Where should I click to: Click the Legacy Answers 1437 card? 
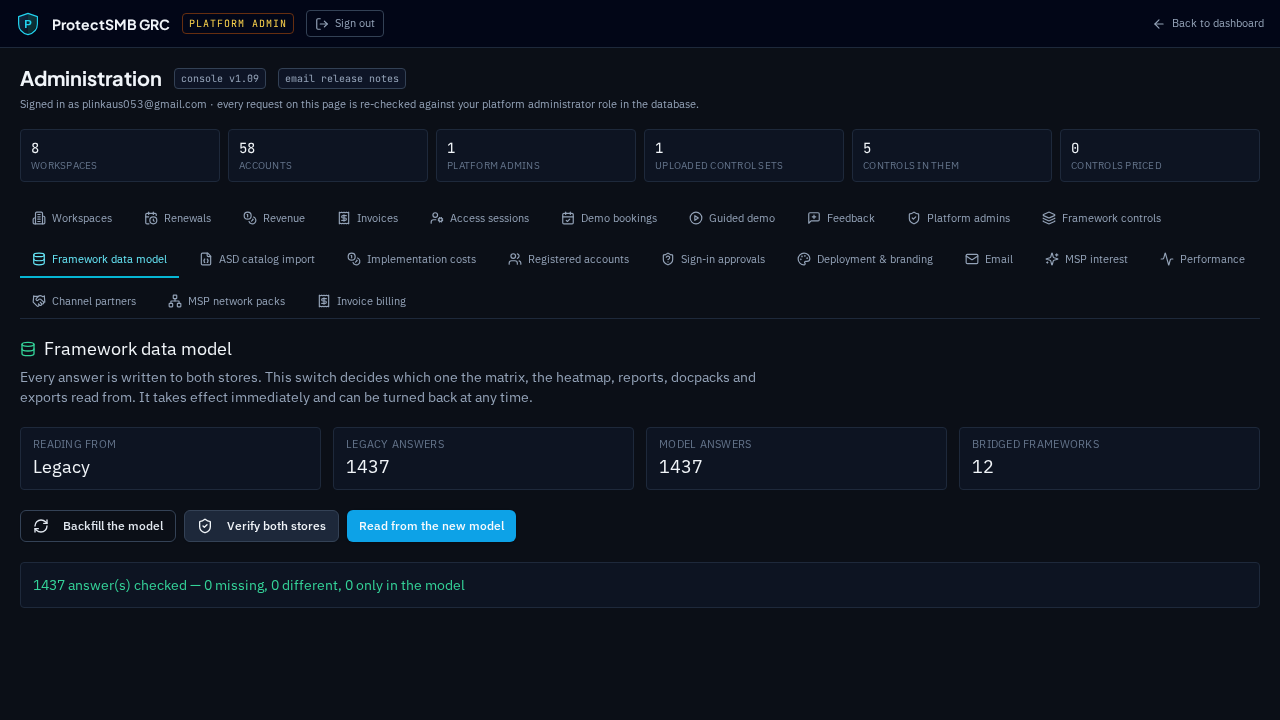click(x=483, y=459)
